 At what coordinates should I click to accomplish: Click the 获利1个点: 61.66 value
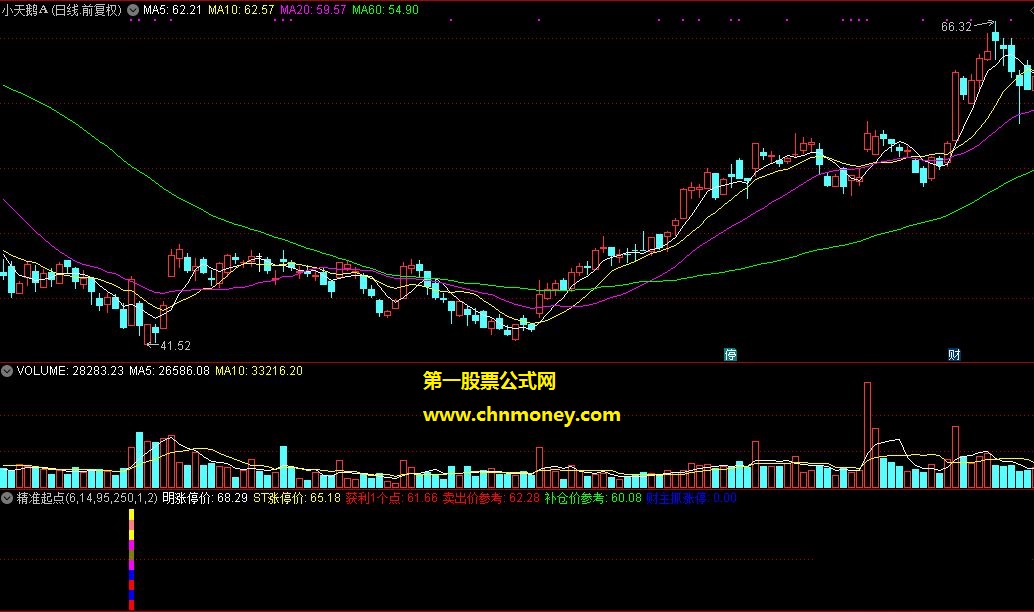tap(392, 498)
